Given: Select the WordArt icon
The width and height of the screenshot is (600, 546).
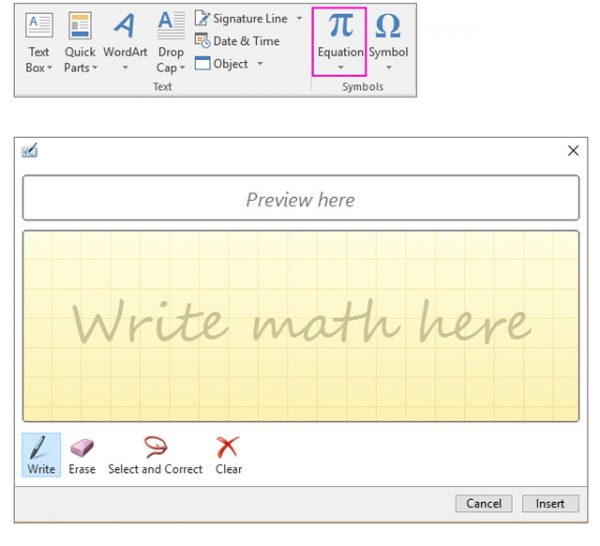Looking at the screenshot, I should point(125,26).
